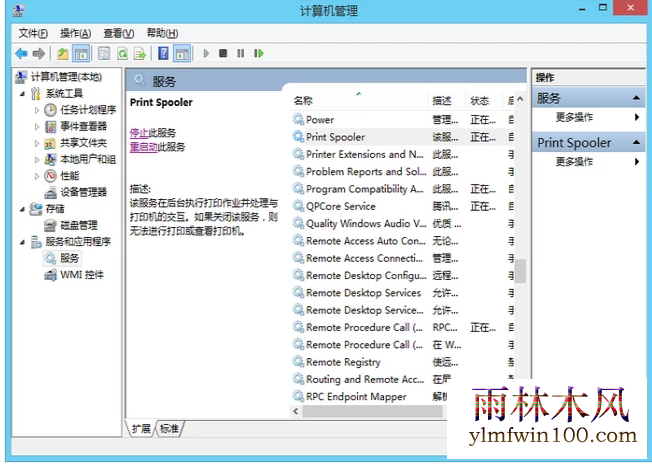Image resolution: width=652 pixels, height=464 pixels.
Task: Expand the 任务计划程序 tree node
Action: click(x=37, y=110)
